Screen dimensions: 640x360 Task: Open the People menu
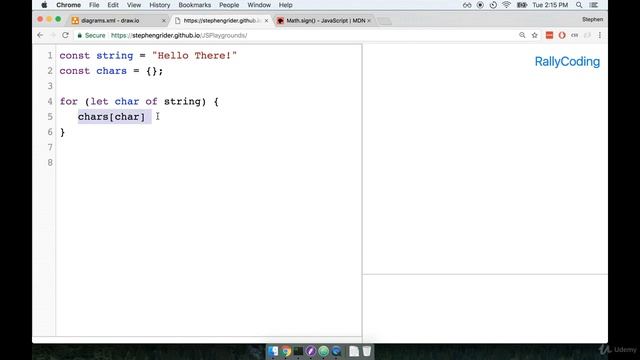229,5
